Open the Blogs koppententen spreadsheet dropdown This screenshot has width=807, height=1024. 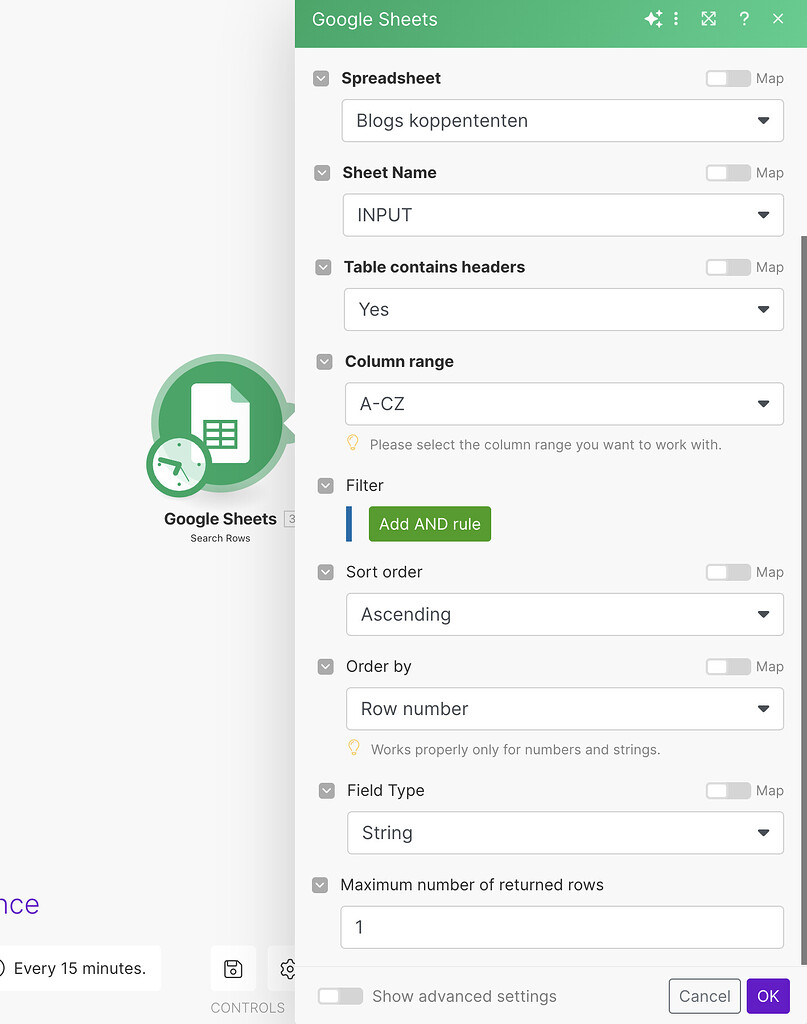click(x=563, y=120)
